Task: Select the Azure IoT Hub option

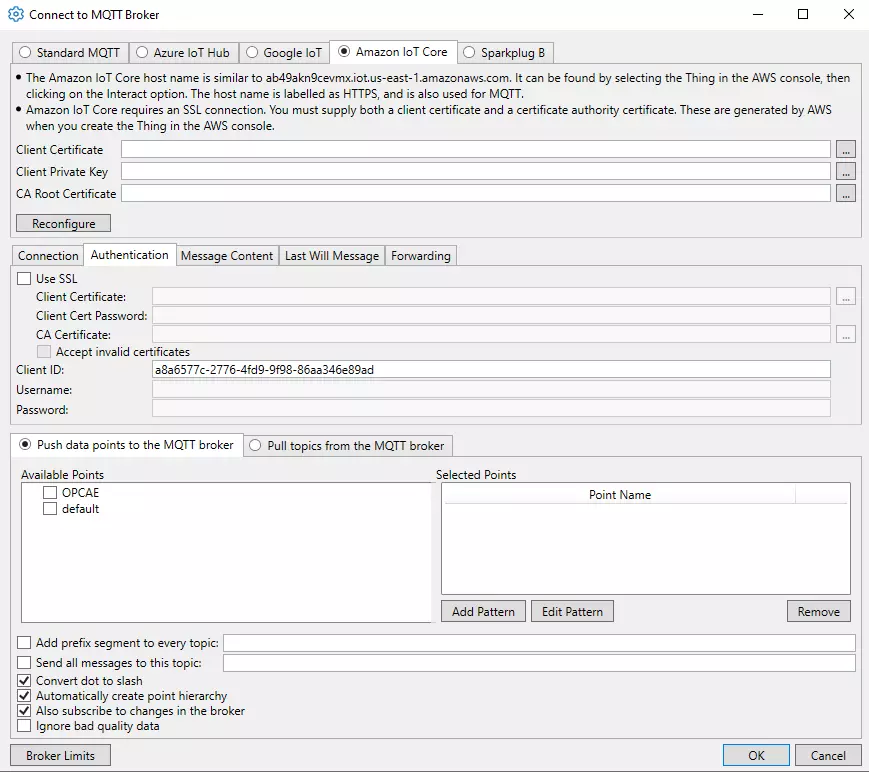Action: pos(142,53)
